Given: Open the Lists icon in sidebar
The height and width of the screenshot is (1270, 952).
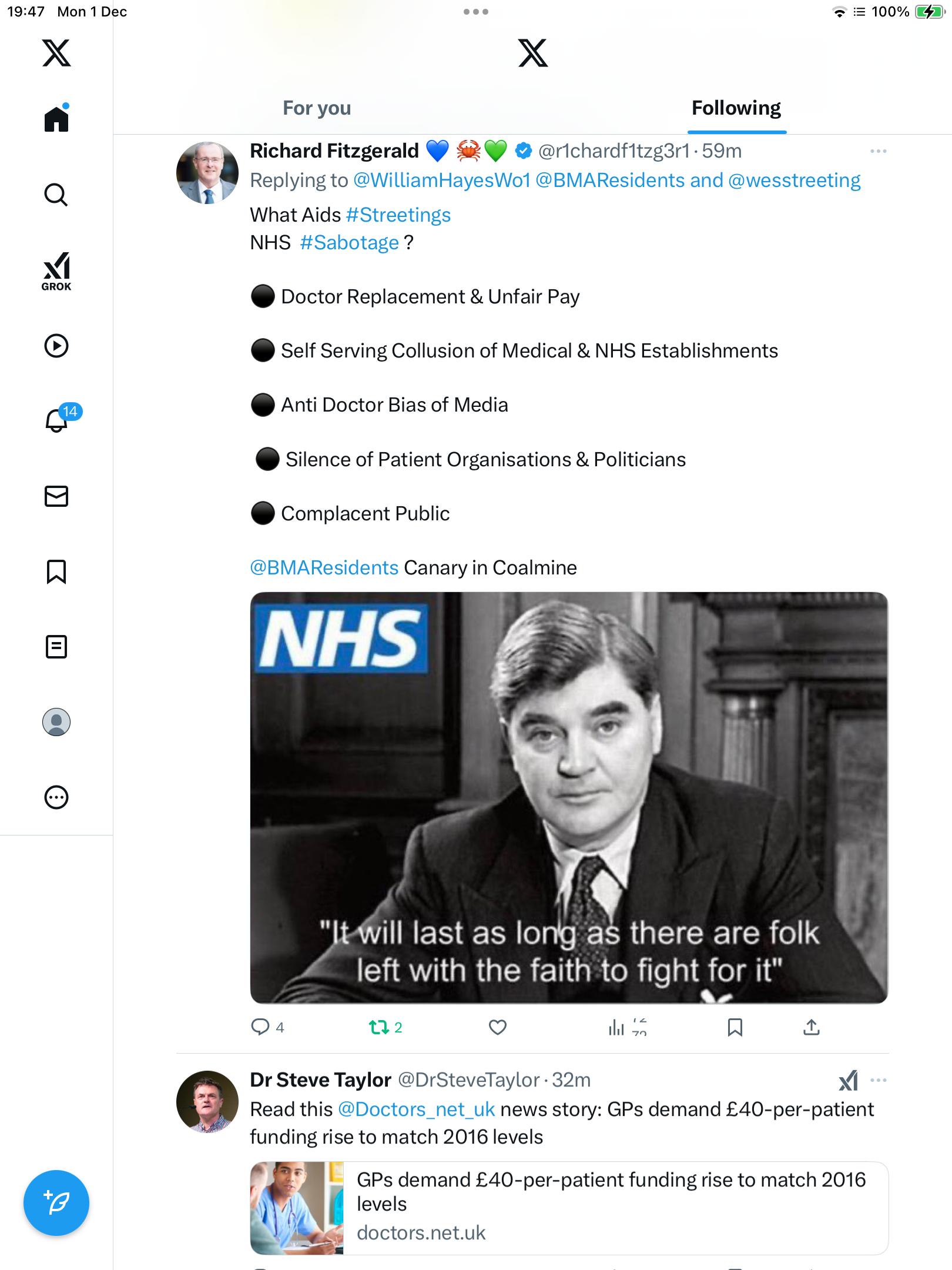Looking at the screenshot, I should pyautogui.click(x=56, y=647).
